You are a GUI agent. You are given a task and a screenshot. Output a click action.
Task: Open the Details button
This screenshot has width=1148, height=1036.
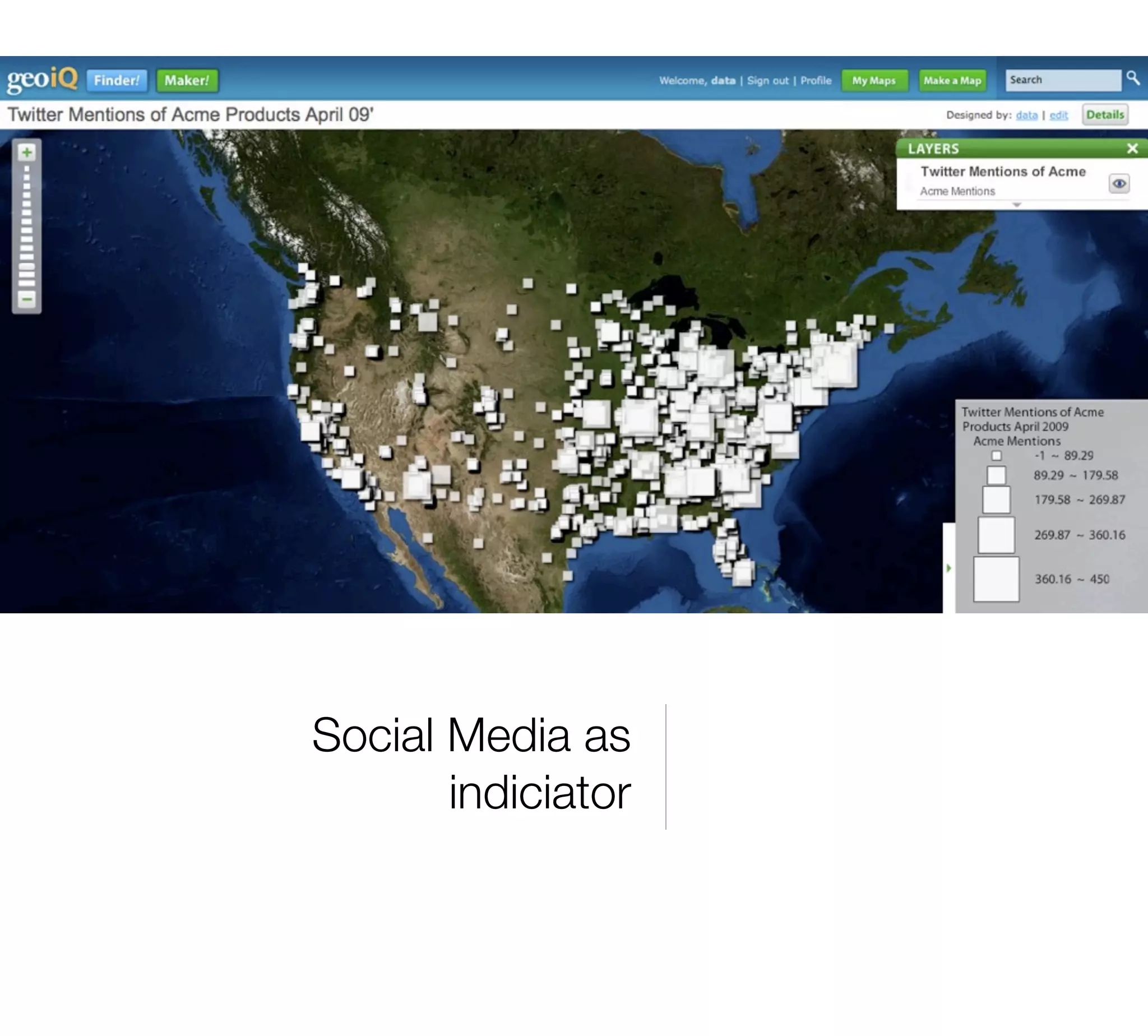coord(1105,114)
